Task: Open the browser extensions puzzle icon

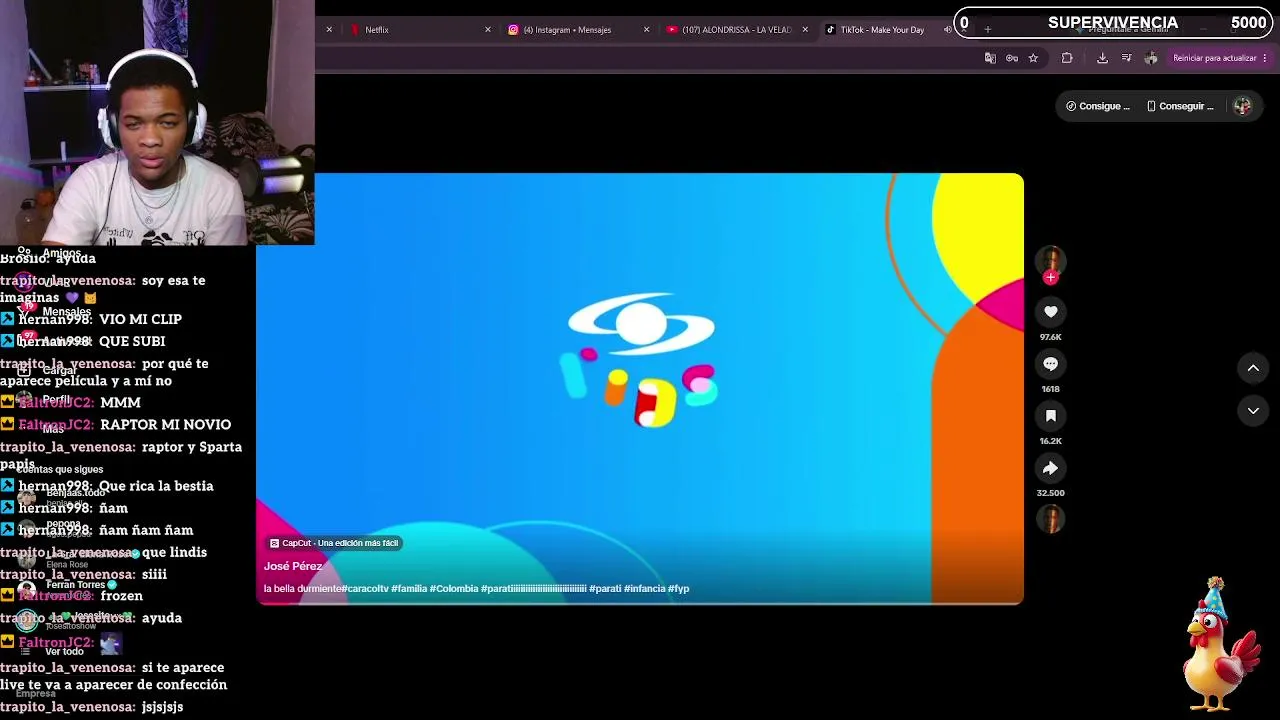Action: click(x=1067, y=58)
